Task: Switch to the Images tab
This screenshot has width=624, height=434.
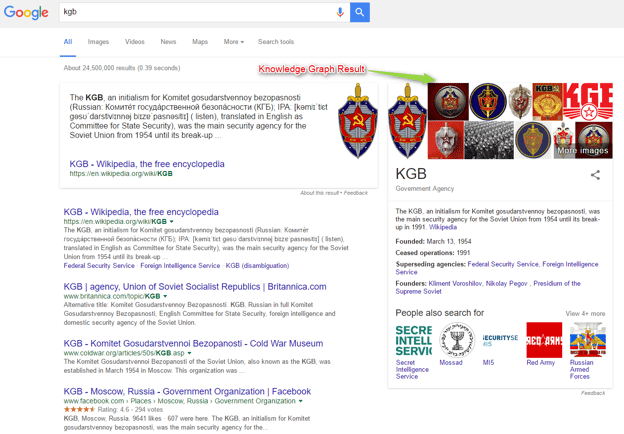Action: 98,42
